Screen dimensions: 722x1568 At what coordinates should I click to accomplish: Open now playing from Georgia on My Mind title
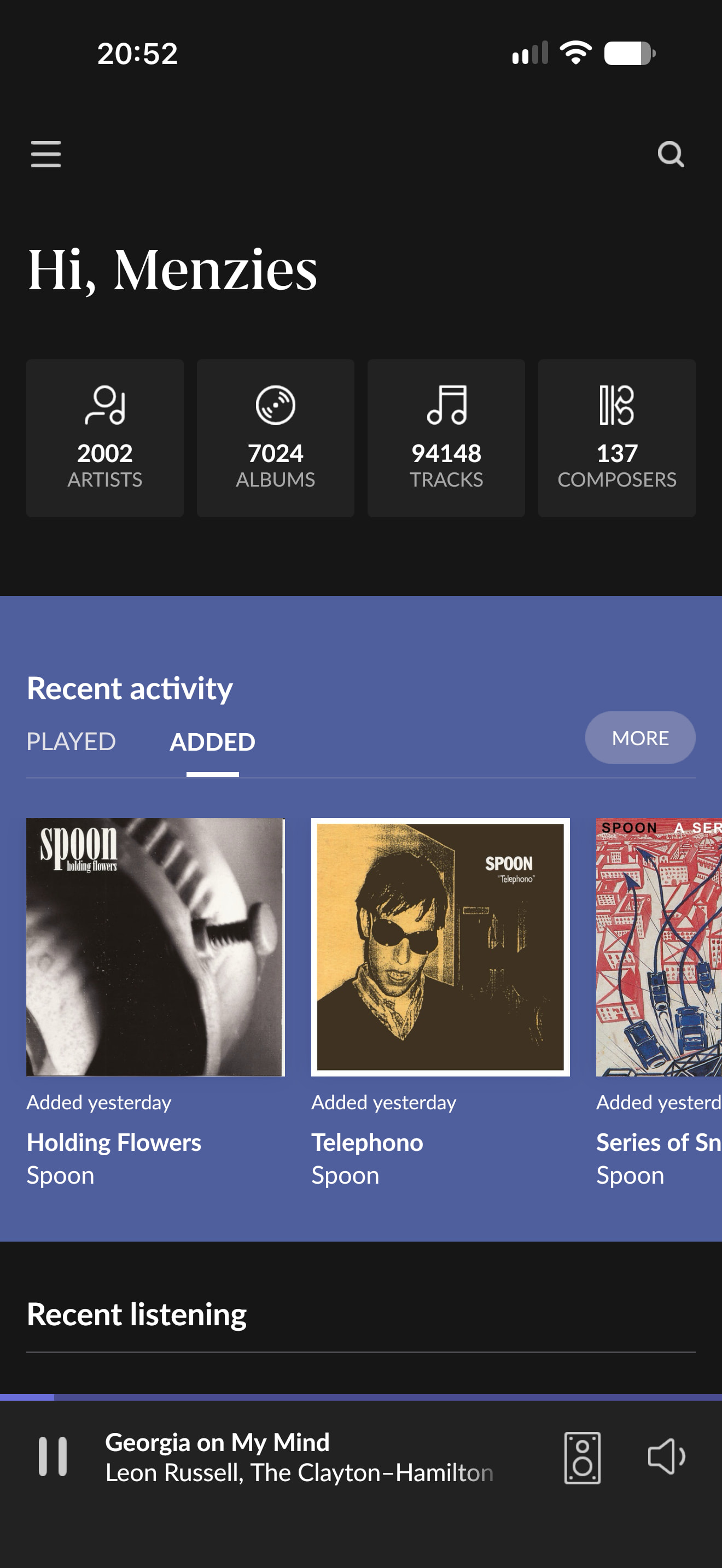click(x=217, y=1442)
